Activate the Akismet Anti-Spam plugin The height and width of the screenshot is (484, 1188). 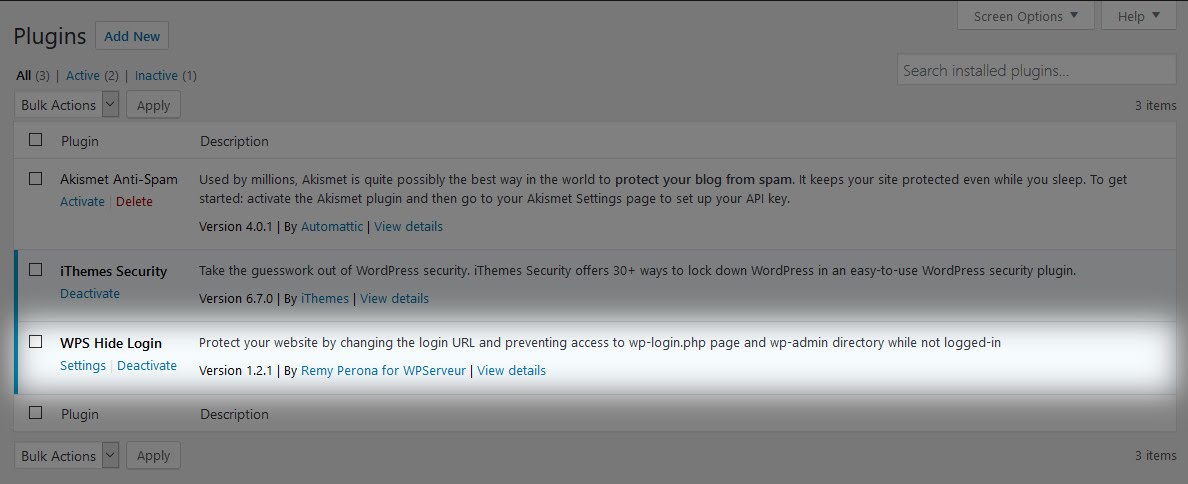pyautogui.click(x=83, y=201)
